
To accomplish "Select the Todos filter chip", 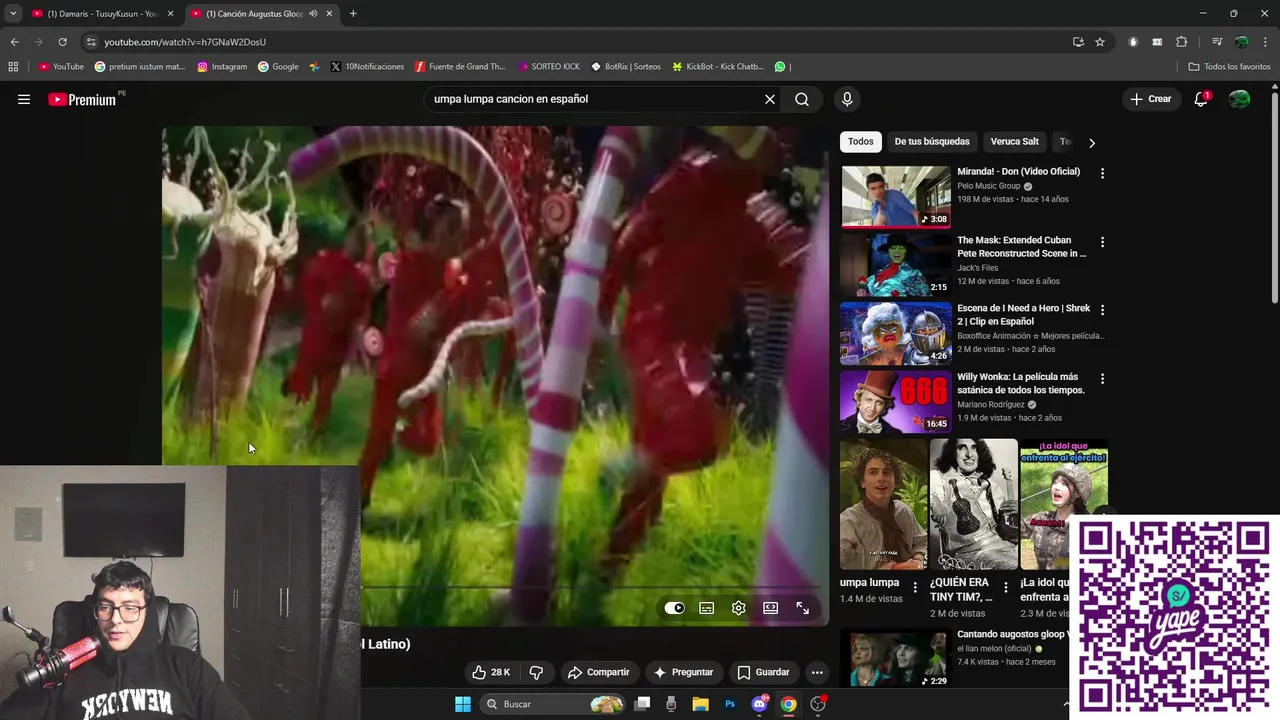I will (861, 142).
